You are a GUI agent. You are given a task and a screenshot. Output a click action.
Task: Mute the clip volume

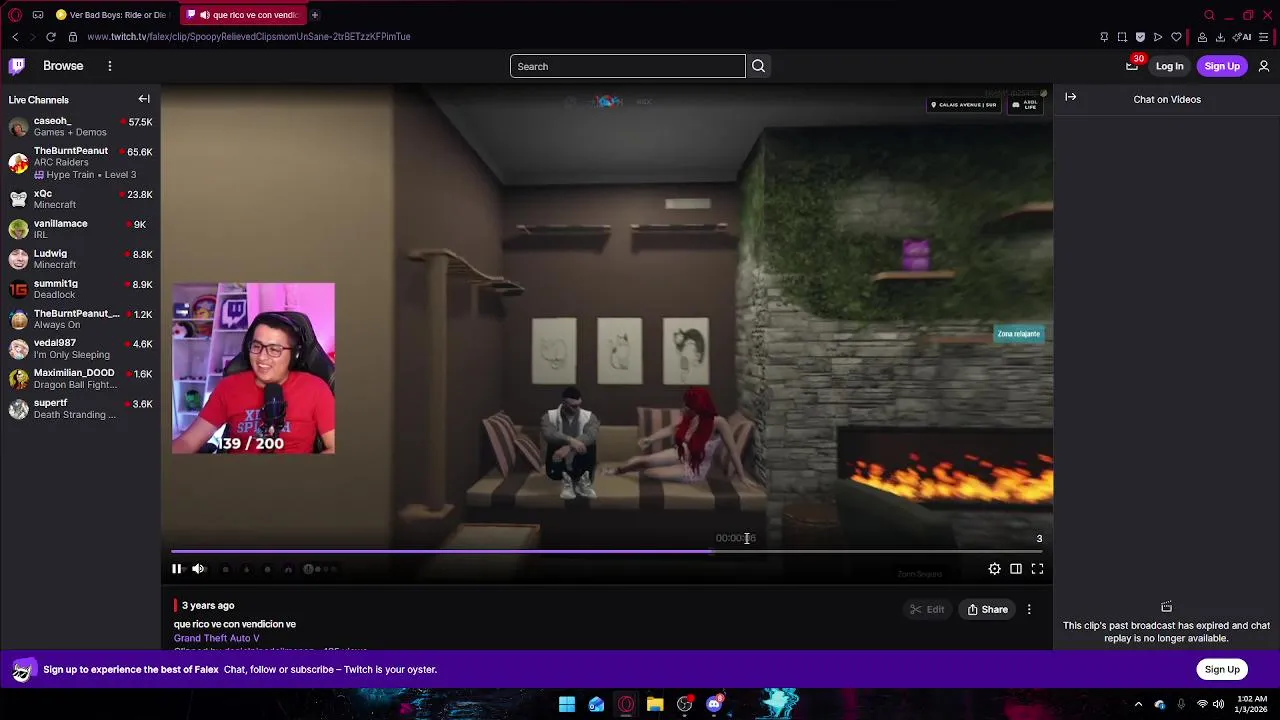198,569
